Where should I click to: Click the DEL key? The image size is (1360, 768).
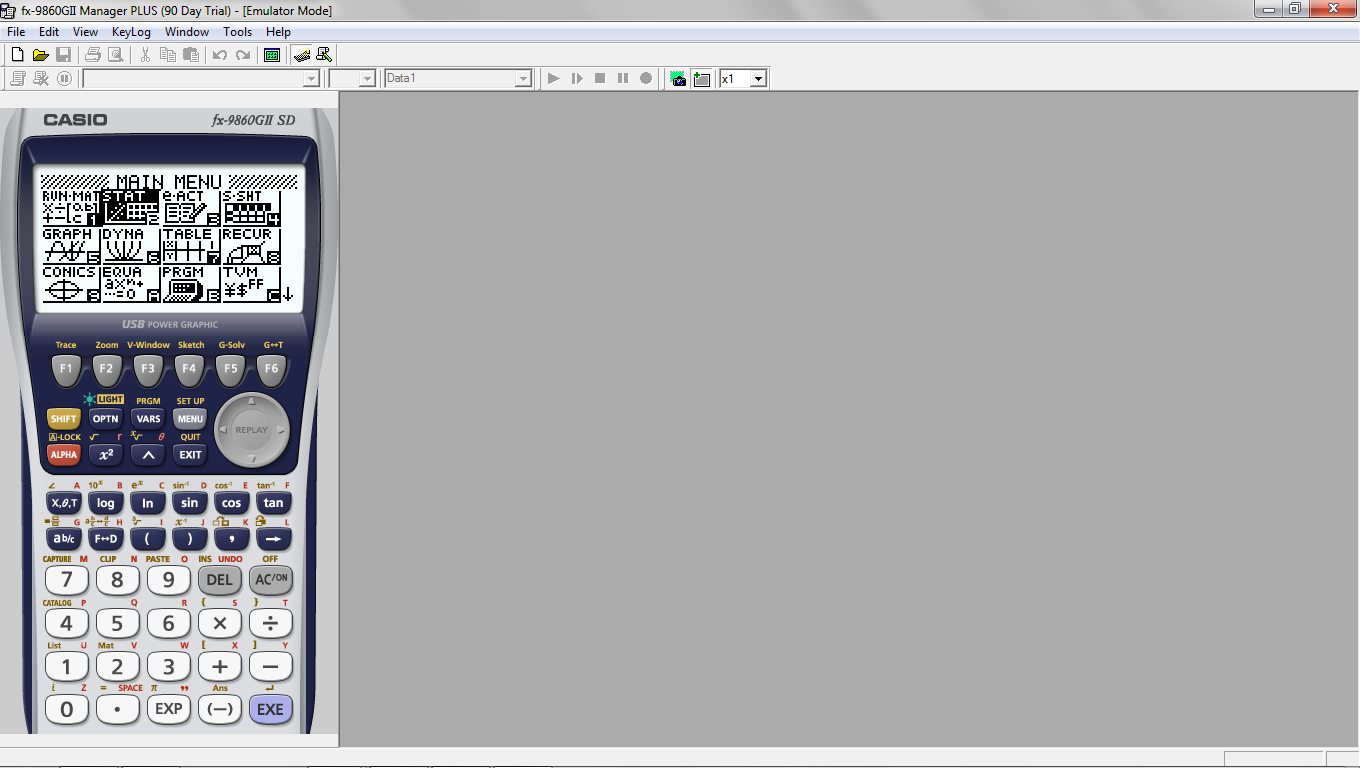219,580
